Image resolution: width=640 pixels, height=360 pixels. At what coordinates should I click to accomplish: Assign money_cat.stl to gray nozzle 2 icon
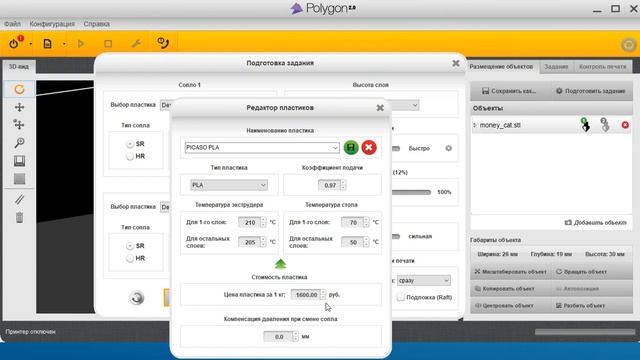(604, 124)
